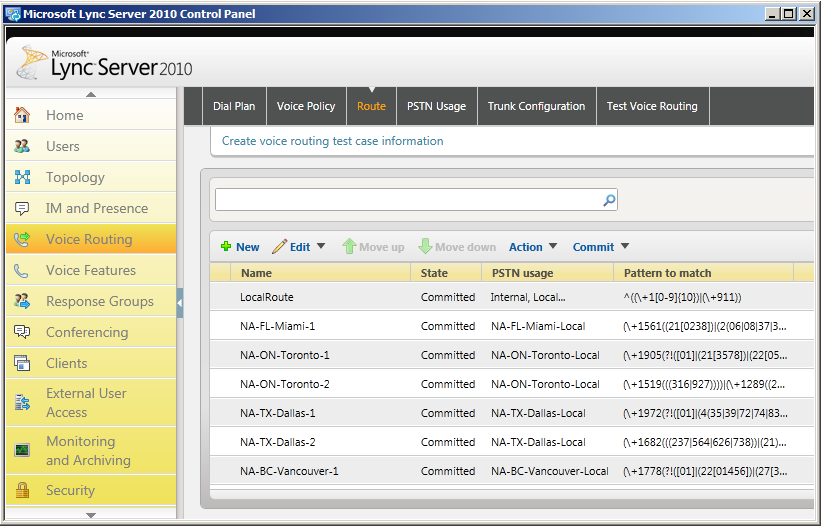Open the Users section
The image size is (821, 526).
click(x=91, y=146)
